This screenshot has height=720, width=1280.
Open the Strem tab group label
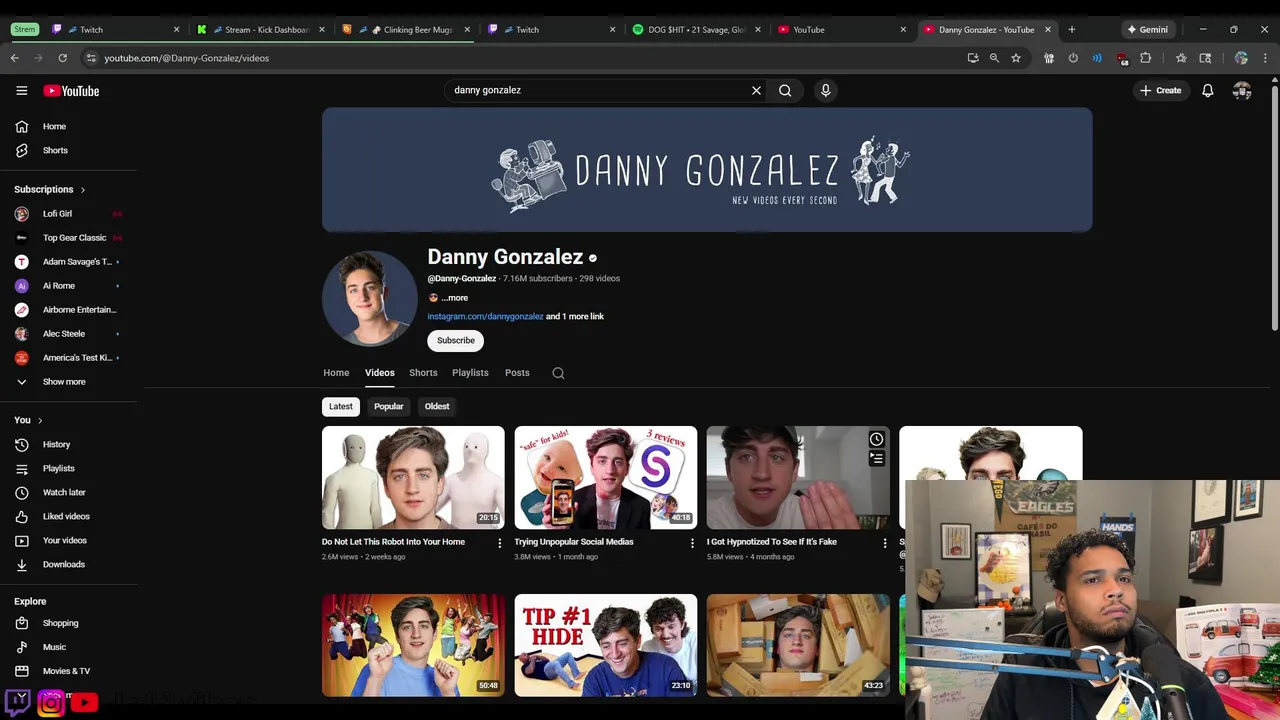[24, 29]
